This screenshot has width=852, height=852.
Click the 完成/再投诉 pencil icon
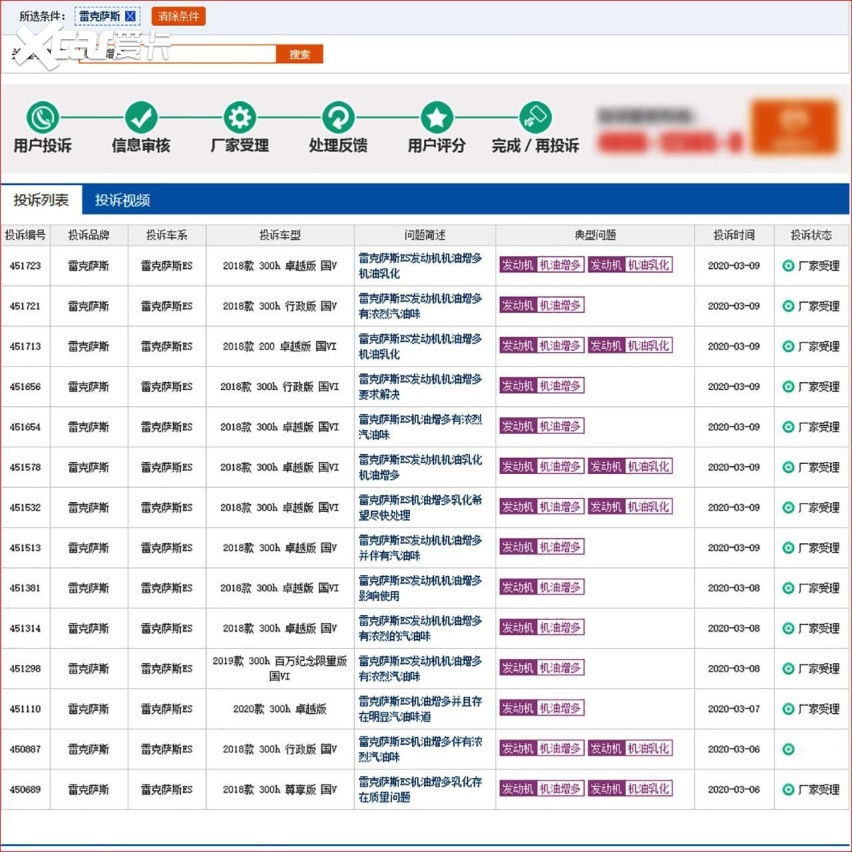click(x=535, y=118)
